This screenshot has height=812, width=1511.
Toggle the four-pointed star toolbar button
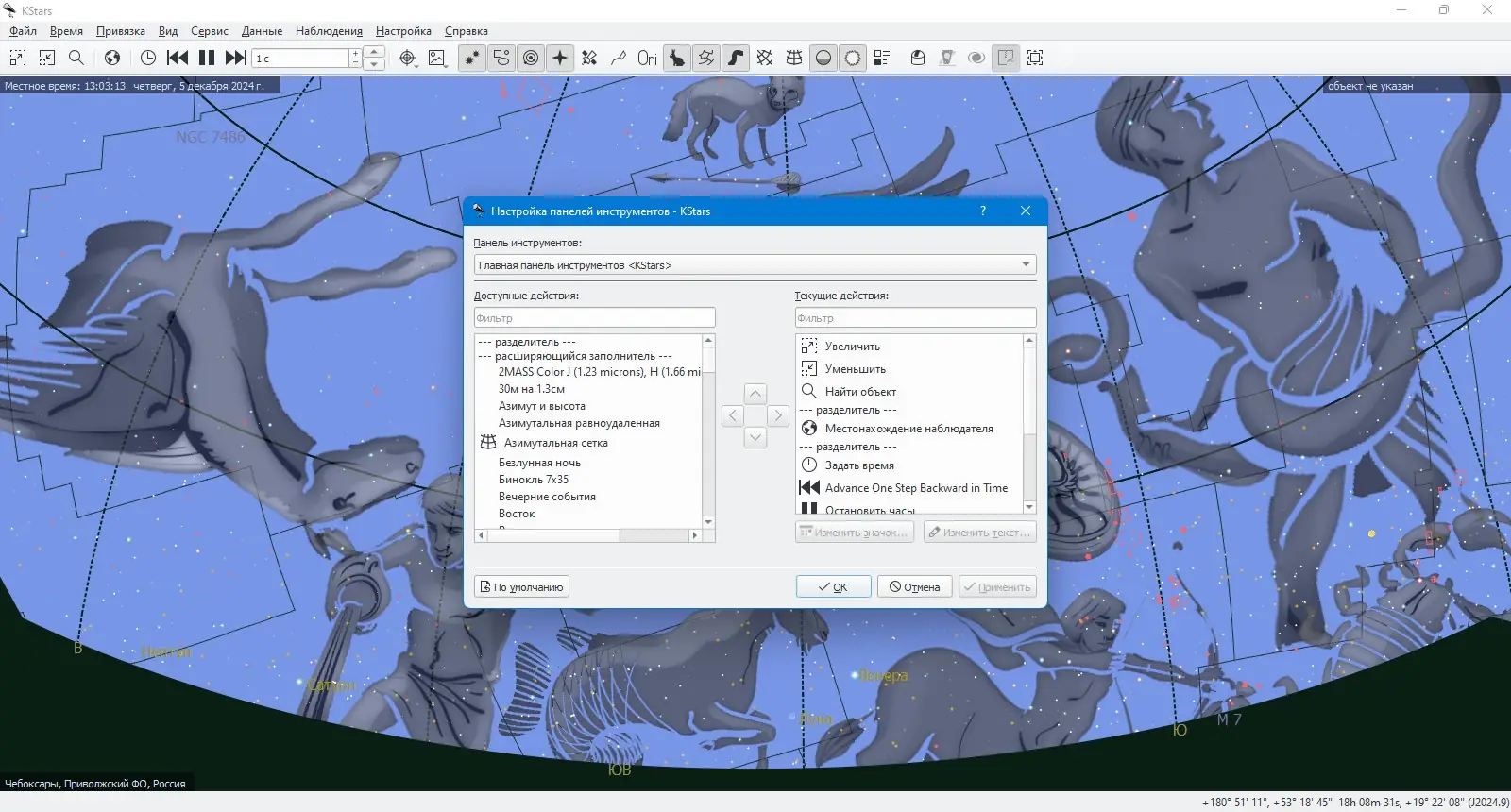point(560,58)
